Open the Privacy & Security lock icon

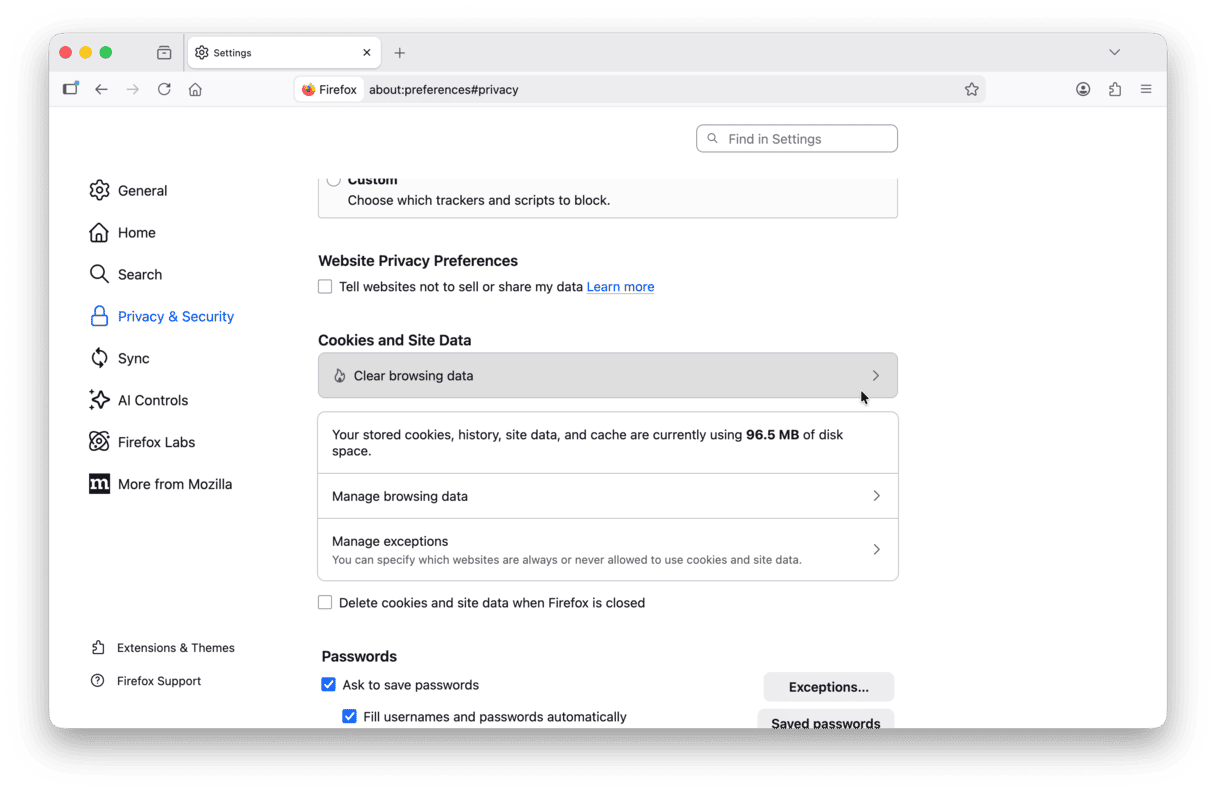coord(99,315)
